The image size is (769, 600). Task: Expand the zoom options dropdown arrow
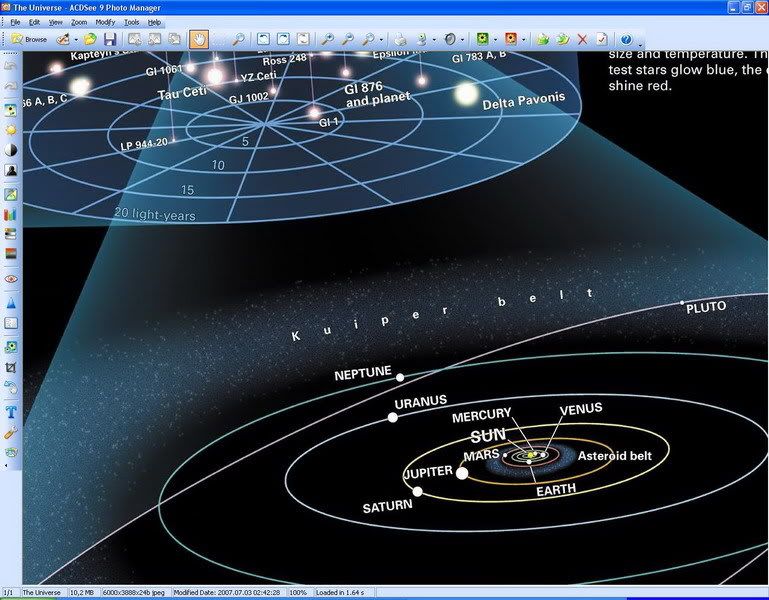point(381,40)
